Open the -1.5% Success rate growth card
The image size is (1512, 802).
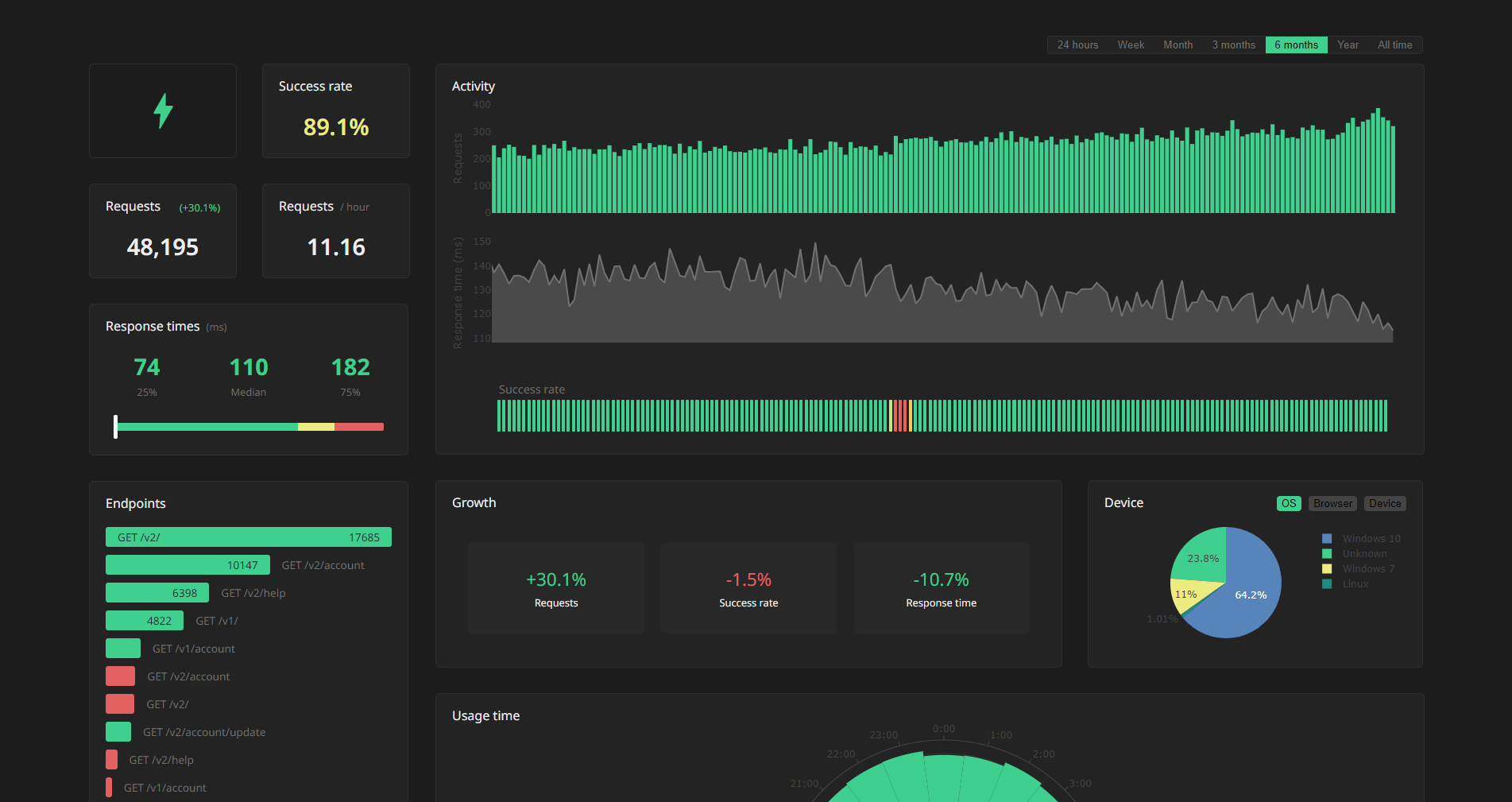click(748, 588)
